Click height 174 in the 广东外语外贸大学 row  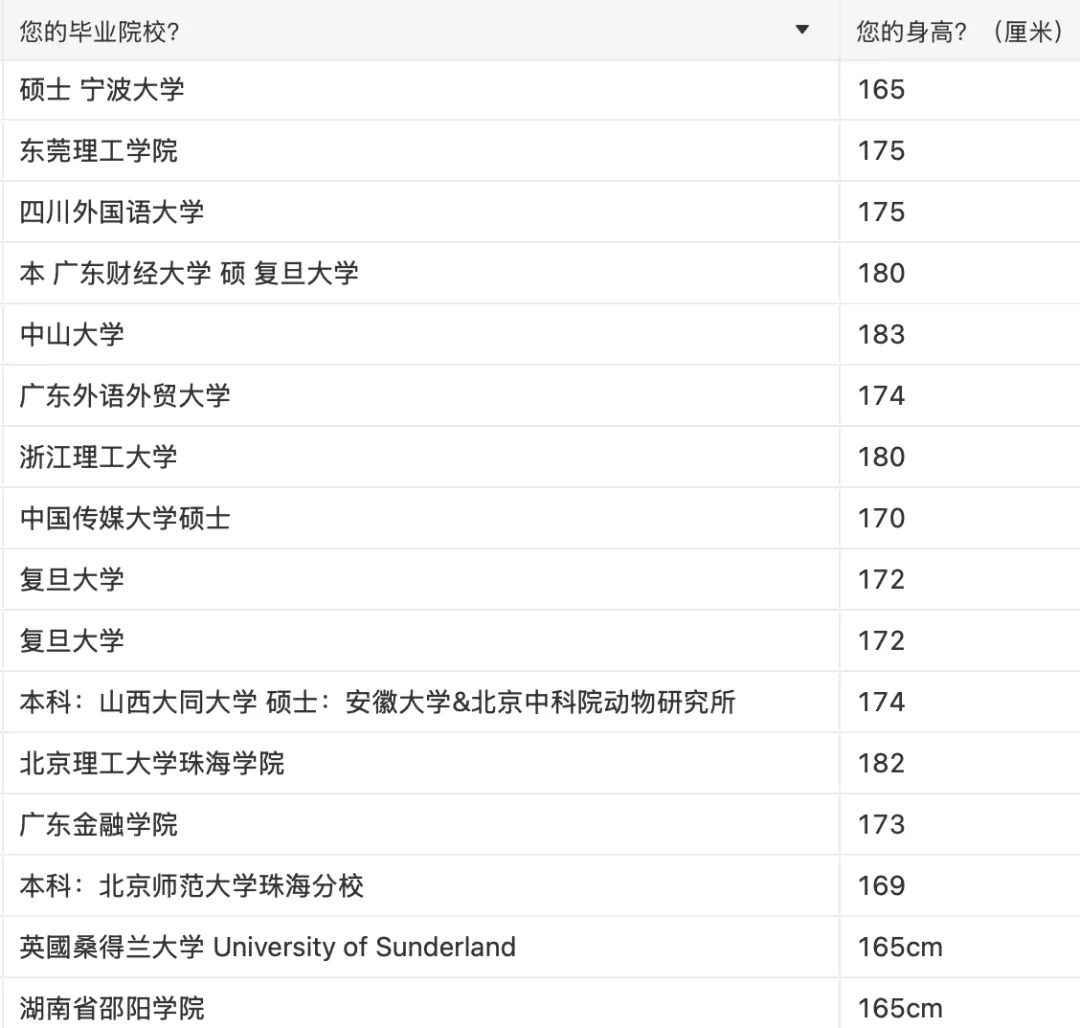[960, 396]
